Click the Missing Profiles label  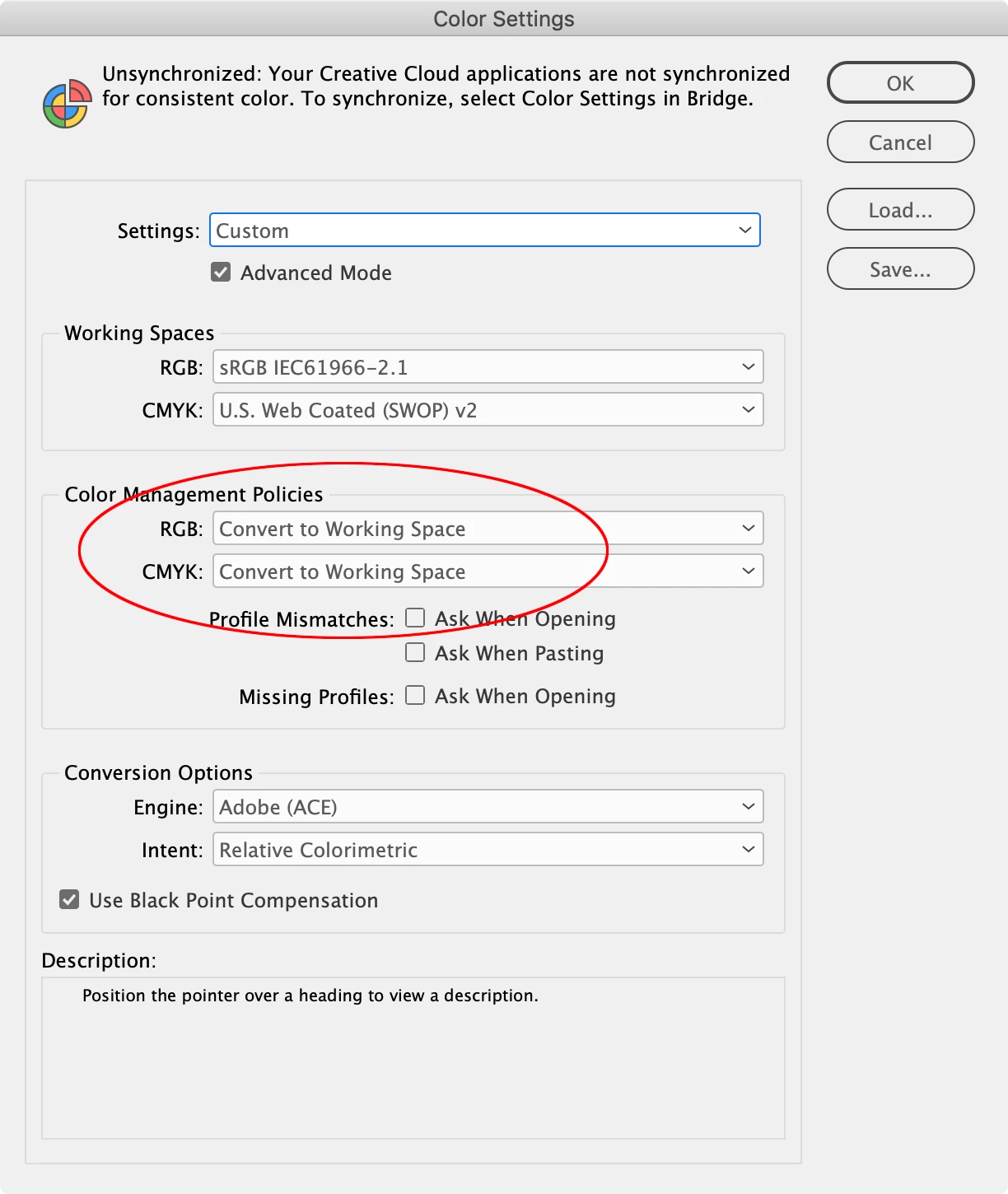pos(316,697)
